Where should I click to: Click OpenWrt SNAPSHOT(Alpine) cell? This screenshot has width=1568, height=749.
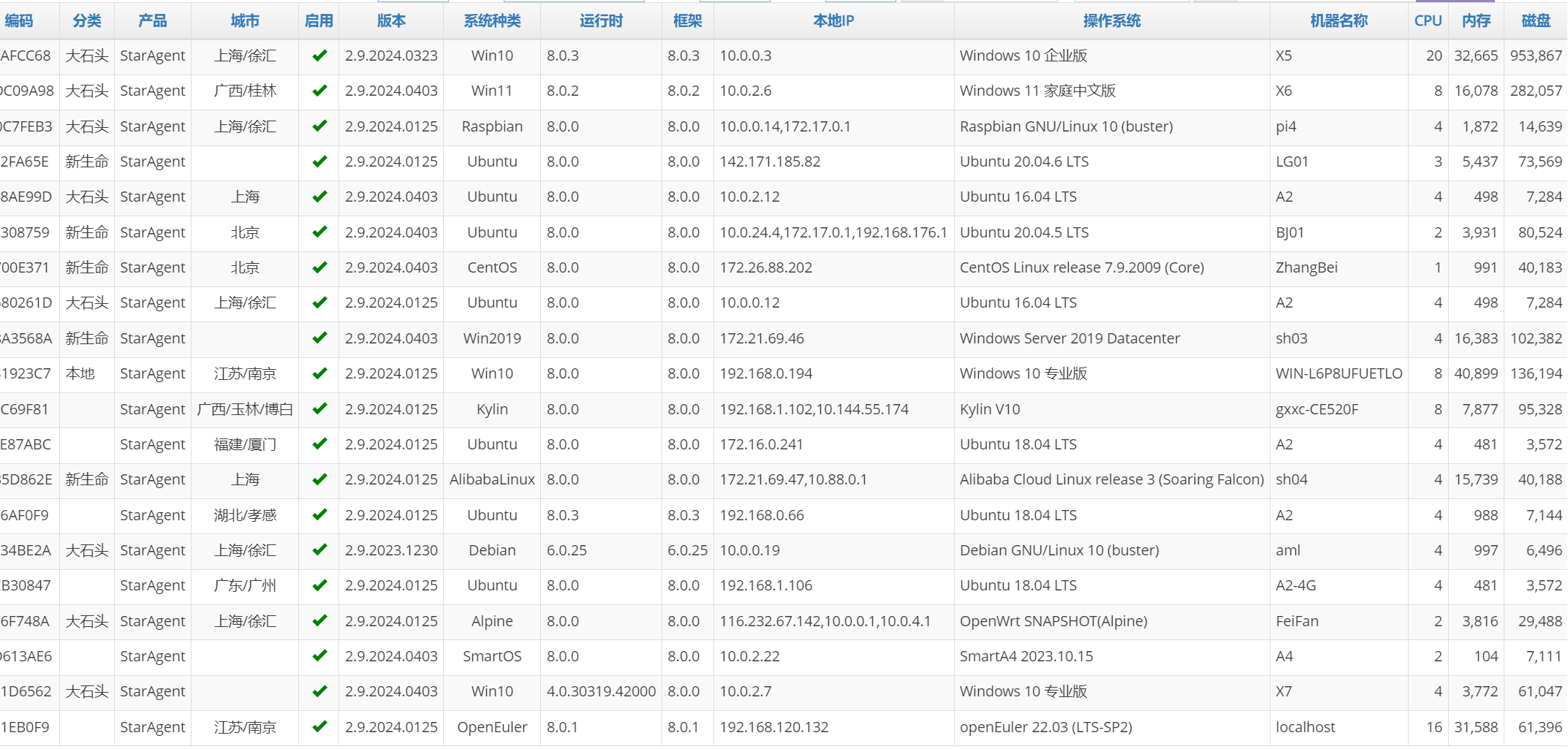coord(1053,621)
